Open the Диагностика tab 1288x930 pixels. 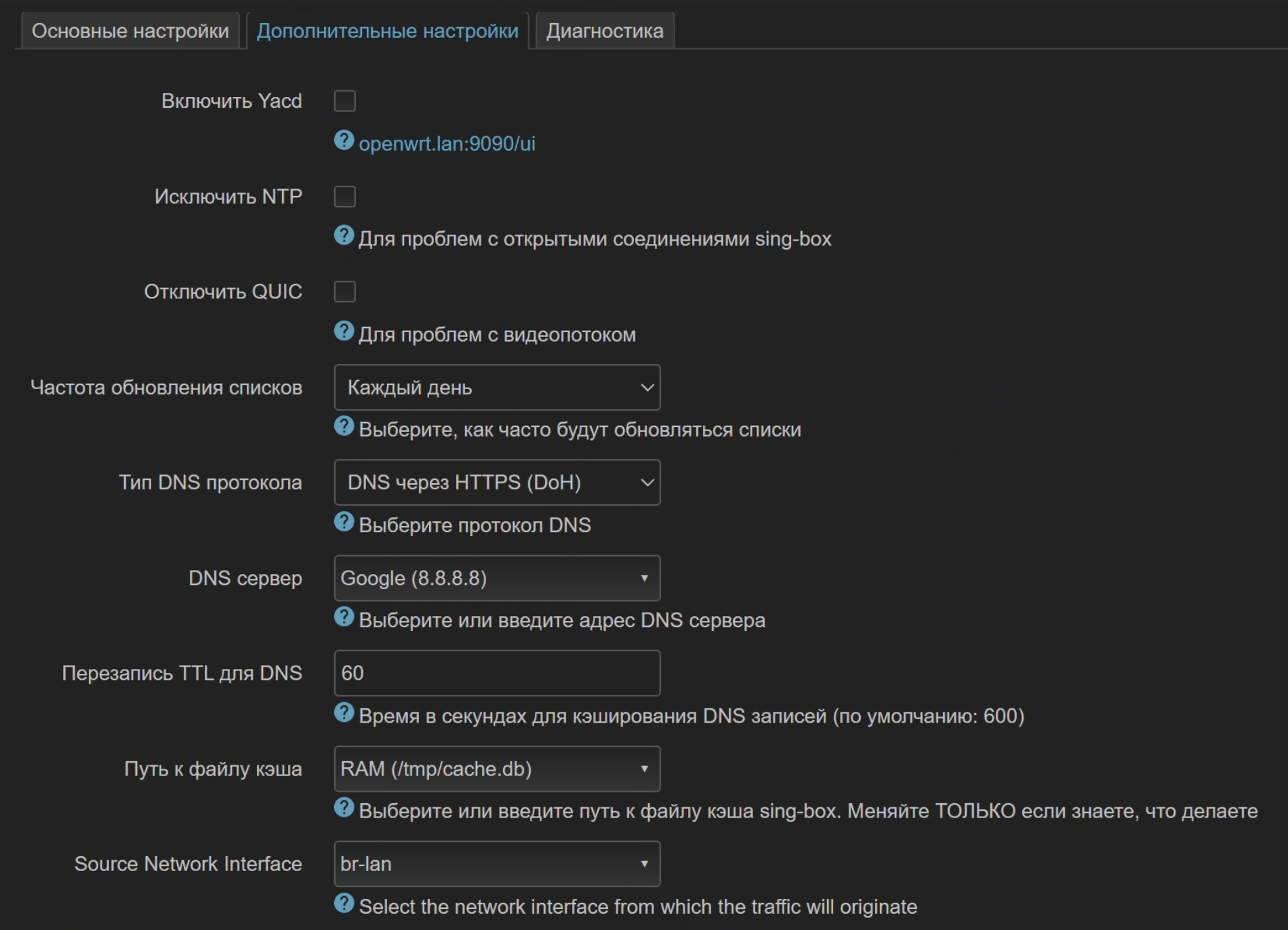(605, 31)
